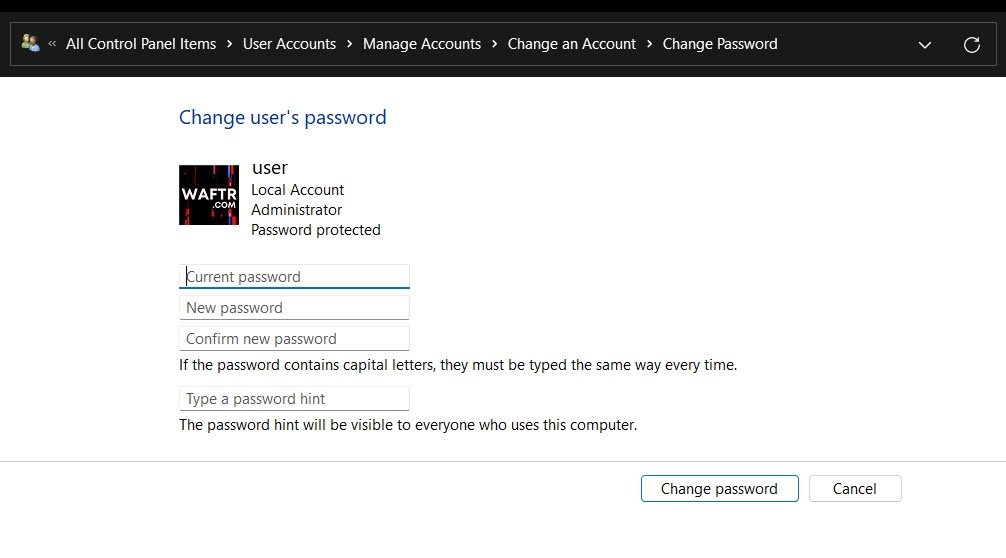Viewport: 1006px width, 558px height.
Task: Focus the Current password field
Action: [x=294, y=277]
